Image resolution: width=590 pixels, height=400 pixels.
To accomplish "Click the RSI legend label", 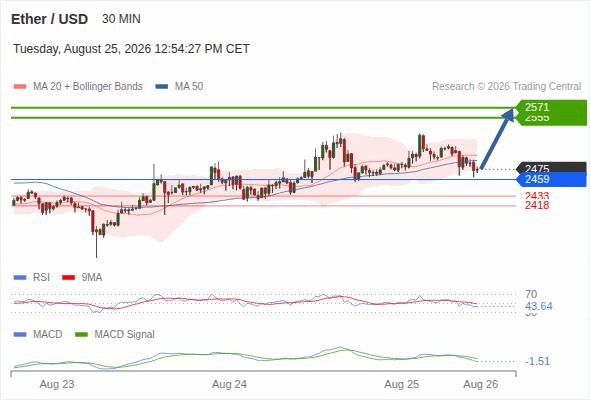I will point(41,278).
